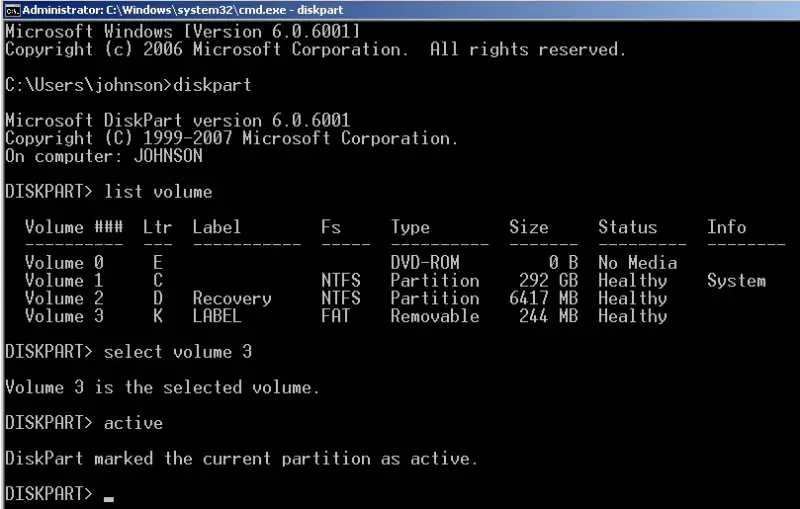Click 'Volume 1' in the volume list
800x509 pixels.
tap(64, 281)
